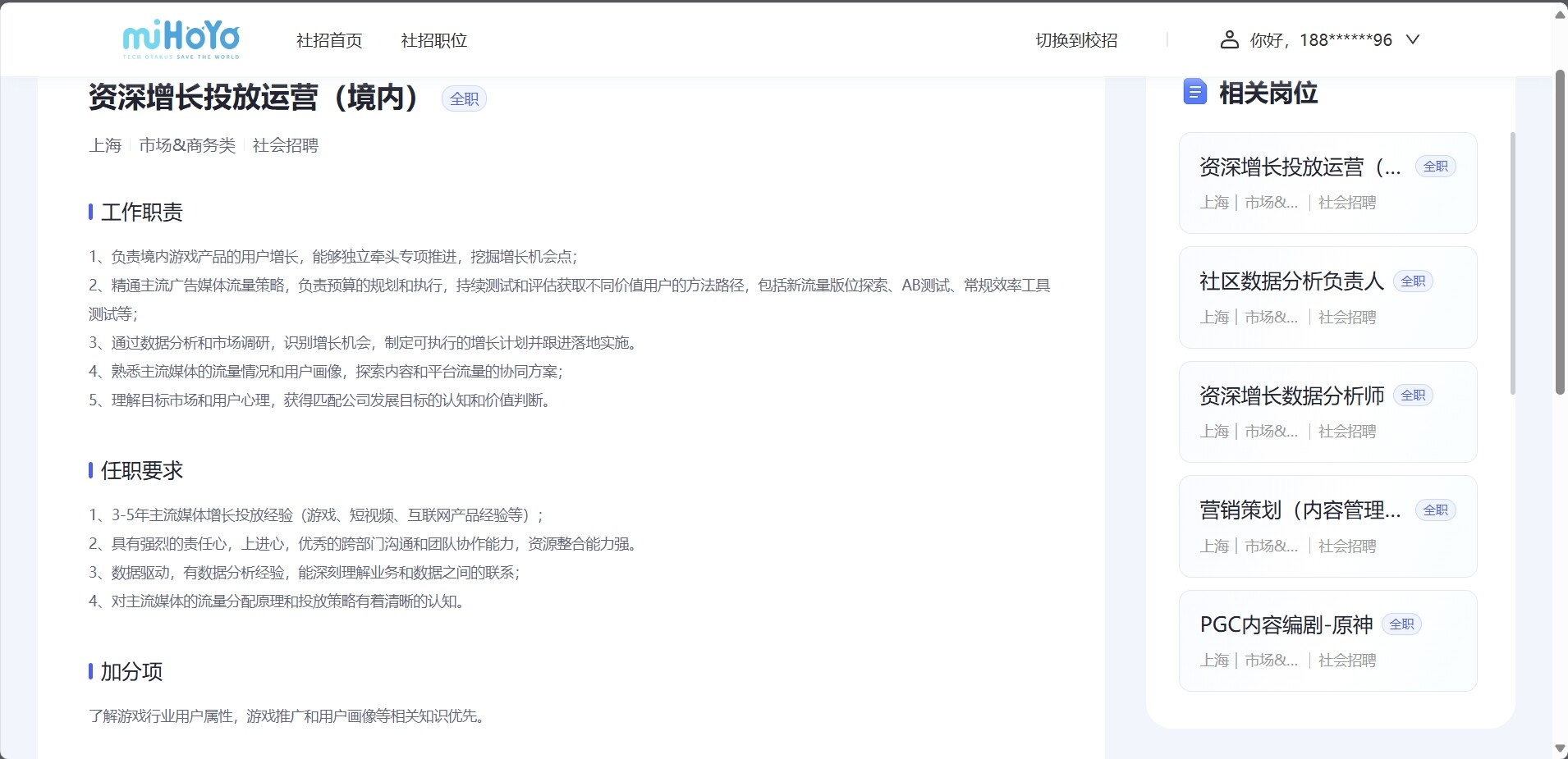Screen dimensions: 1568x759
Task: Open the 资深增长数据分析师 job card
Action: pyautogui.click(x=1291, y=396)
